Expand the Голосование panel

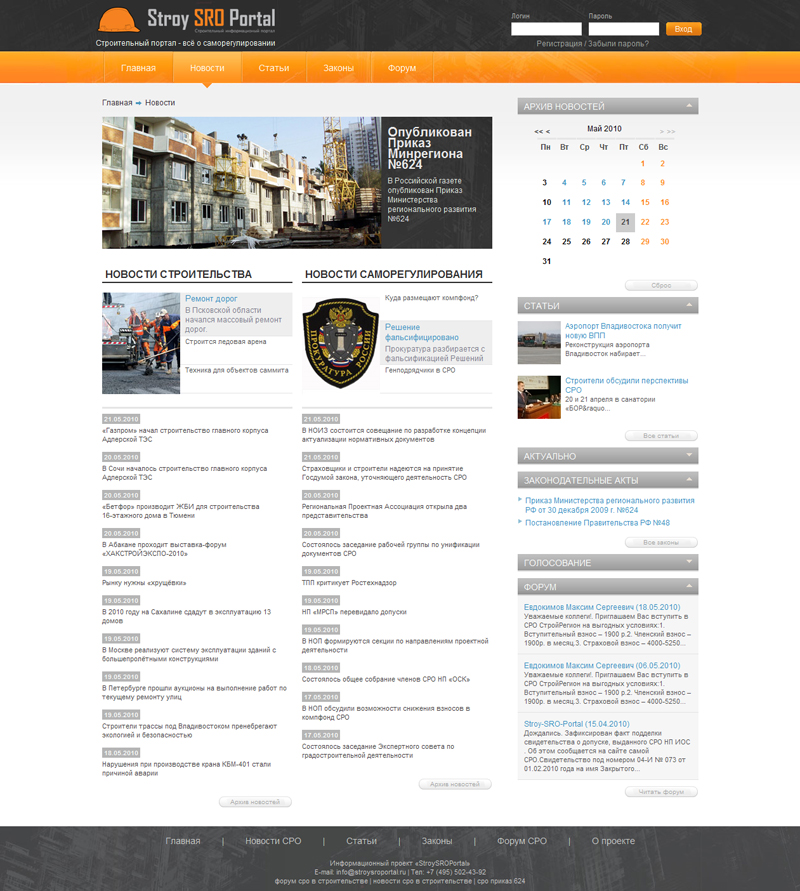pyautogui.click(x=689, y=563)
